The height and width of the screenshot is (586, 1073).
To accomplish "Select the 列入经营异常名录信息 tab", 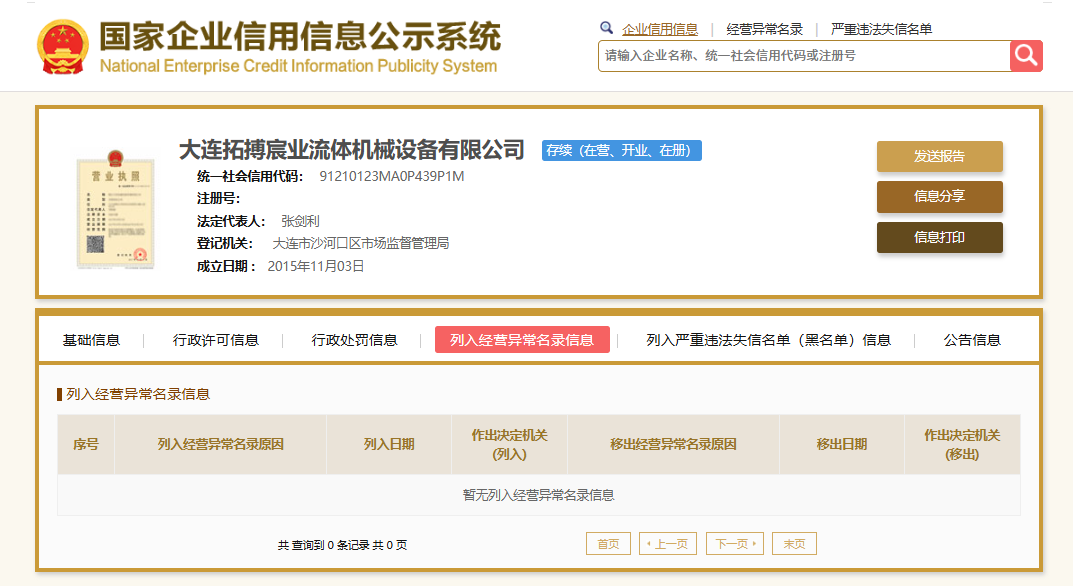I will pos(522,340).
